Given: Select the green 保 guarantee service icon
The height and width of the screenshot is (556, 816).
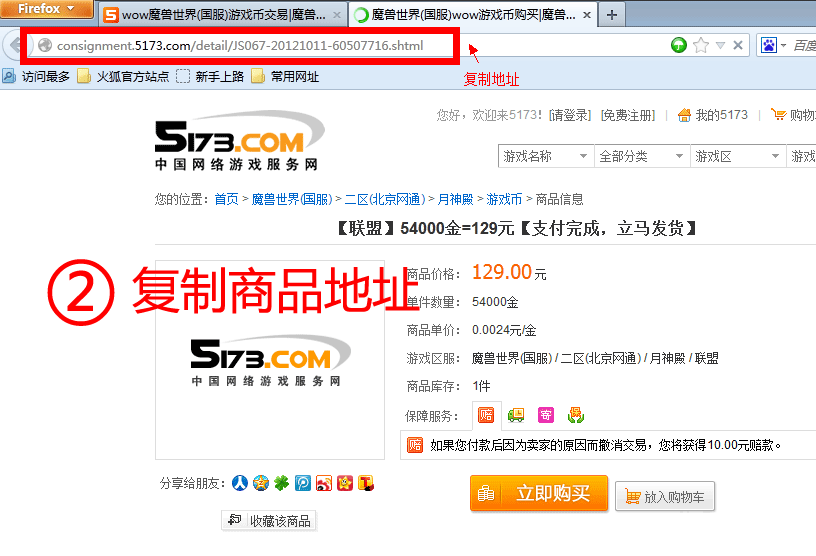Looking at the screenshot, I should click(x=576, y=415).
